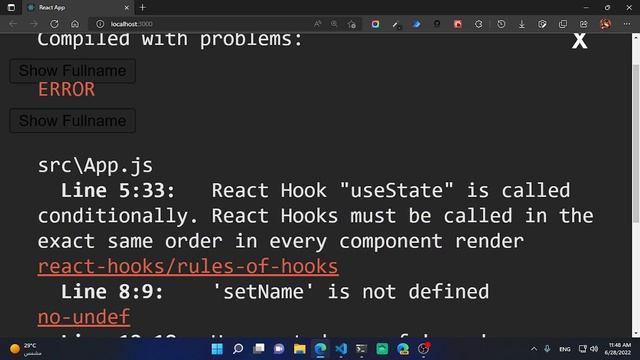Open the network tray icon
Viewport: 640px width, 360px height.
582,349
